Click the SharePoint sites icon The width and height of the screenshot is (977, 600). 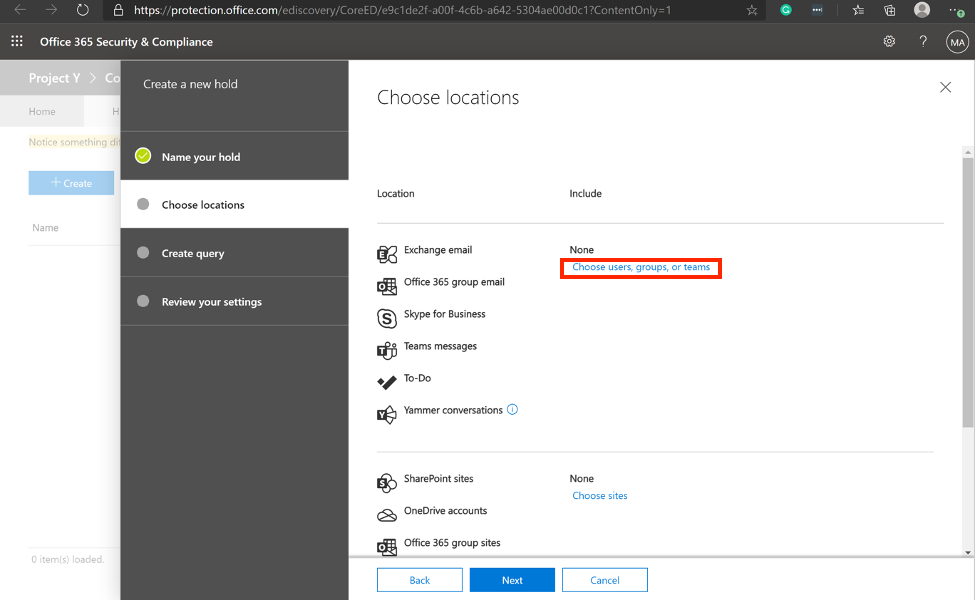point(387,483)
